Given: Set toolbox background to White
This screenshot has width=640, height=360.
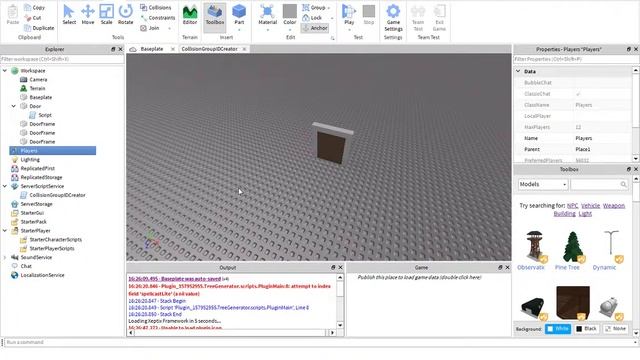Looking at the screenshot, I should (x=558, y=329).
